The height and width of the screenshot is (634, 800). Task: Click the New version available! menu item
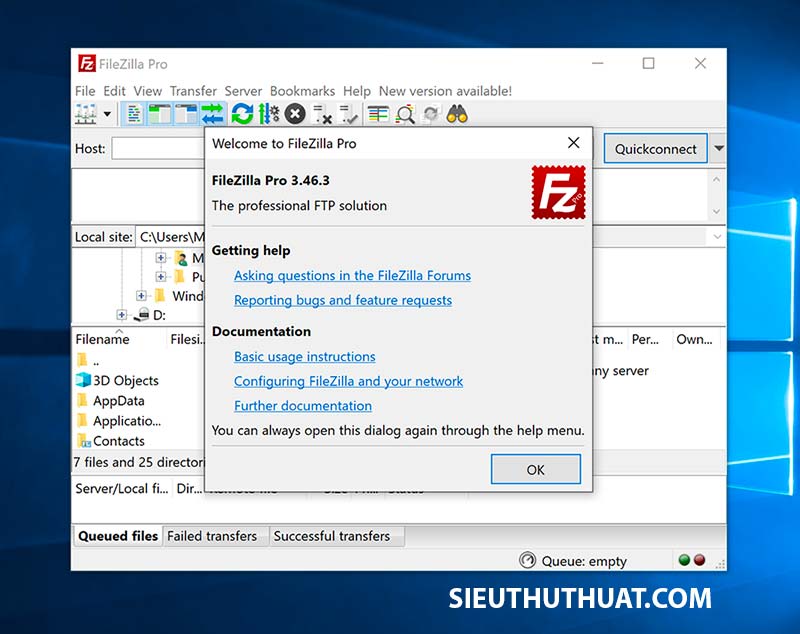[x=445, y=91]
